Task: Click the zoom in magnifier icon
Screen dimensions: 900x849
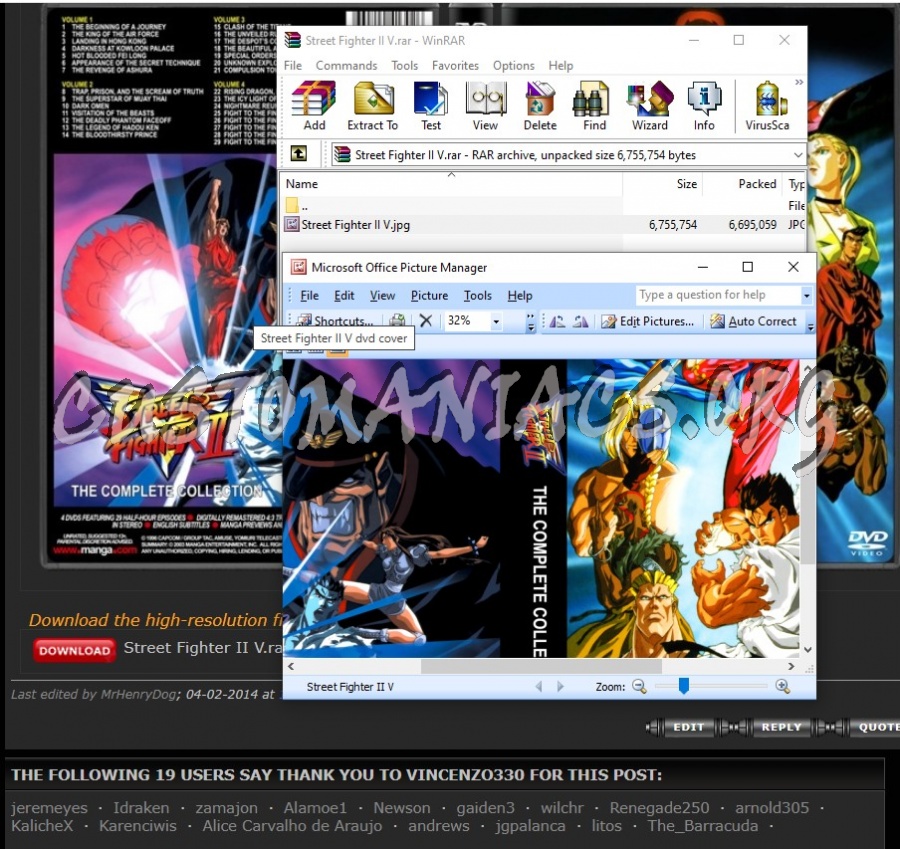Action: (782, 686)
